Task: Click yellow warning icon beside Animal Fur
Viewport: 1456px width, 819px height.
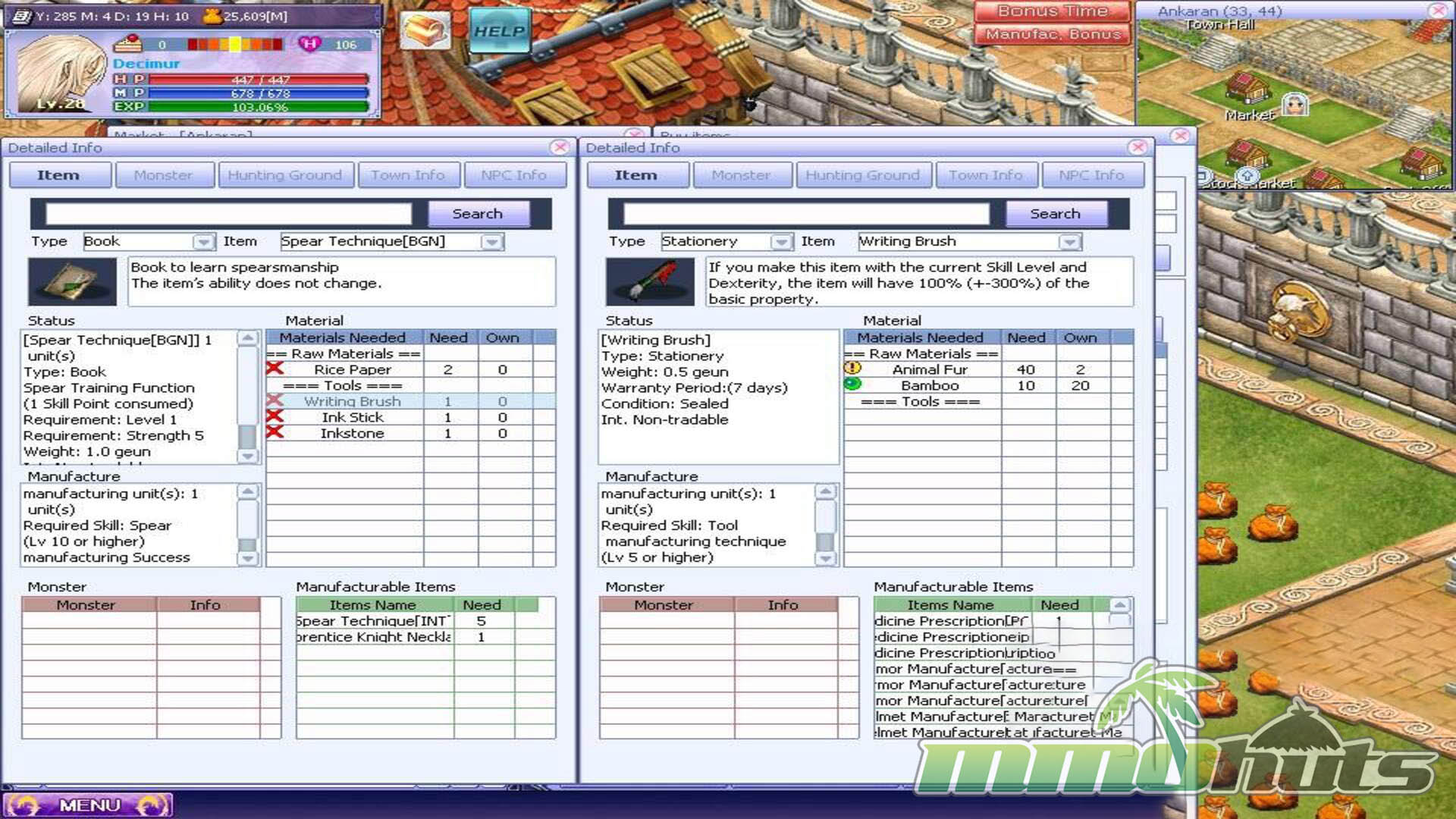Action: 852,369
